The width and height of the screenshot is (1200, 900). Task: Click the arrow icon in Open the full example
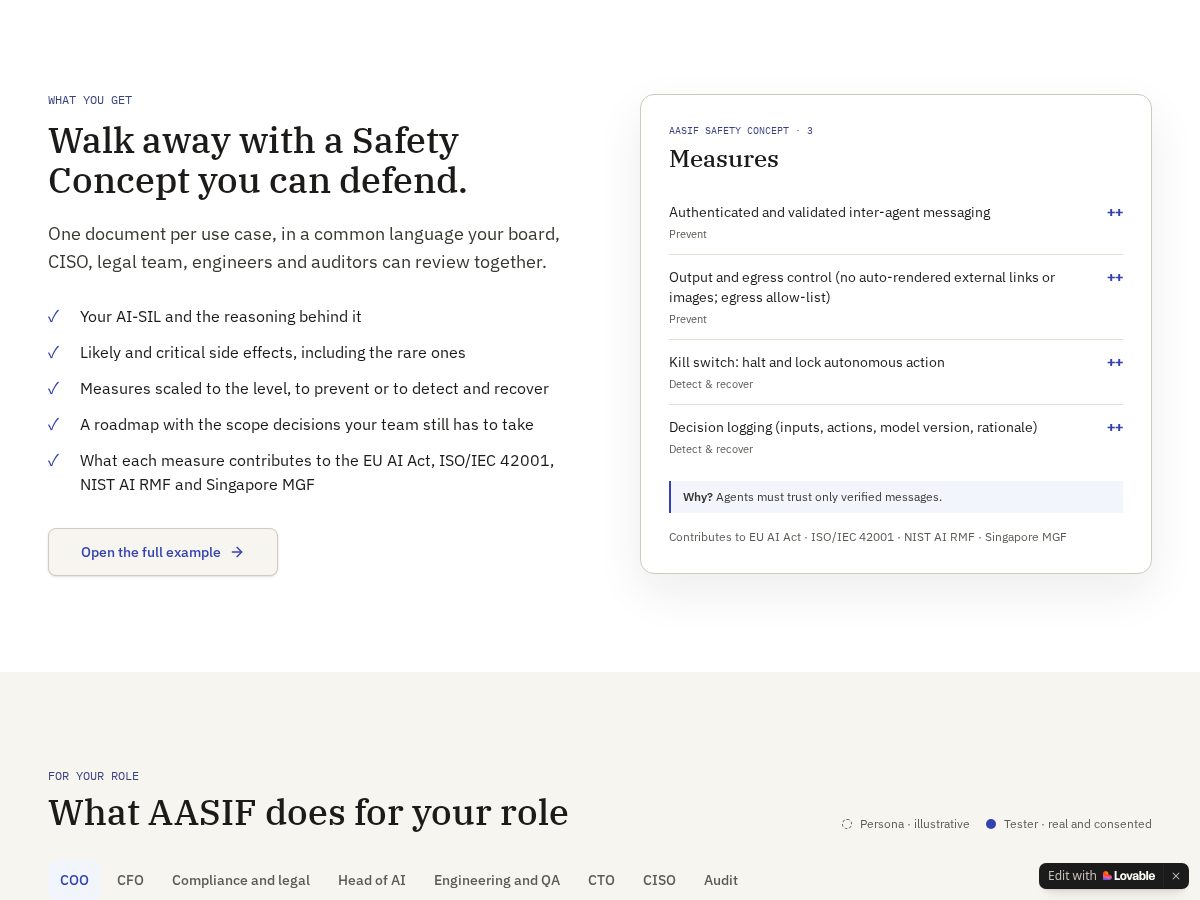click(237, 552)
